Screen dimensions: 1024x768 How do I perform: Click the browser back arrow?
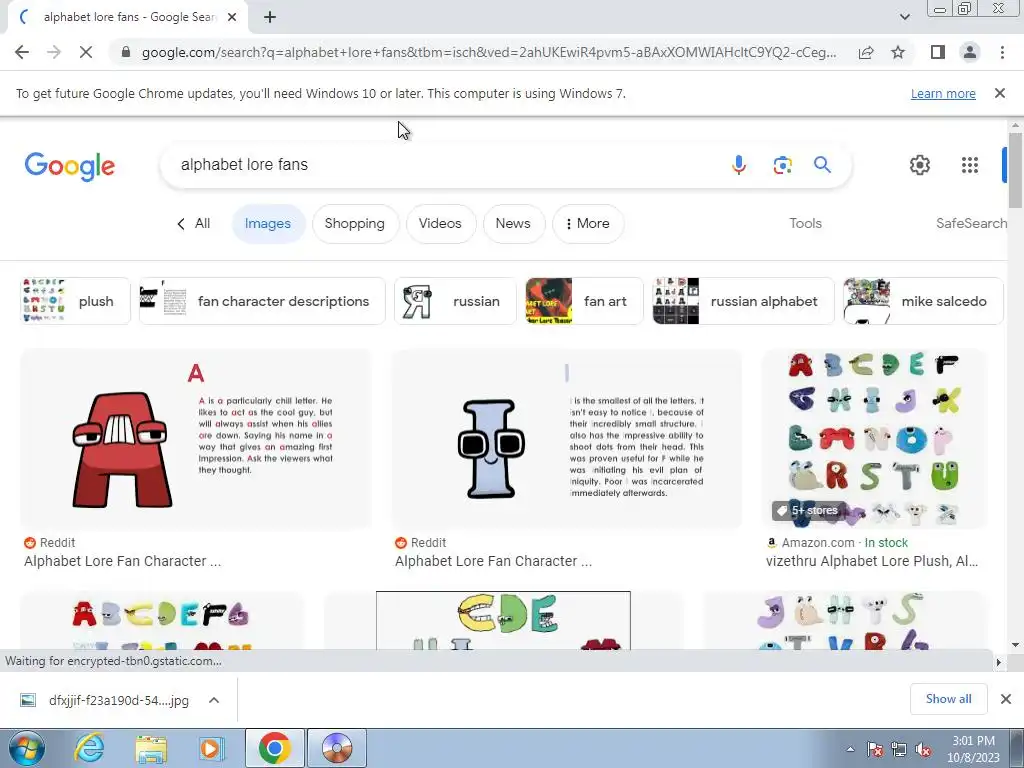[x=22, y=52]
